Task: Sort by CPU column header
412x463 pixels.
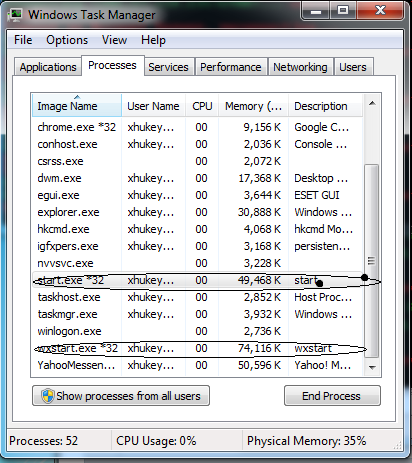Action: click(202, 106)
